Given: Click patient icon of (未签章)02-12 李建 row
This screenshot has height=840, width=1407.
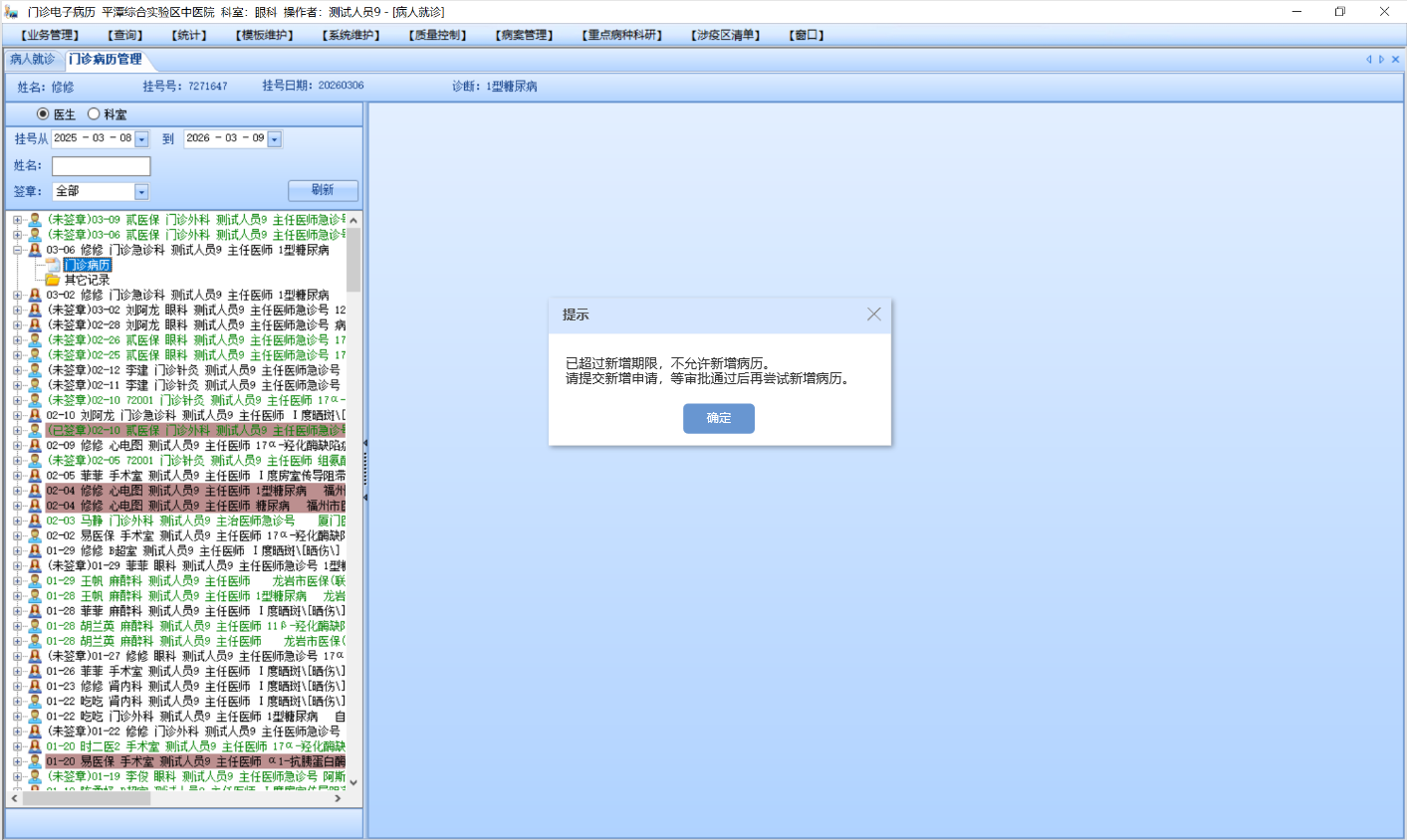Looking at the screenshot, I should (35, 370).
